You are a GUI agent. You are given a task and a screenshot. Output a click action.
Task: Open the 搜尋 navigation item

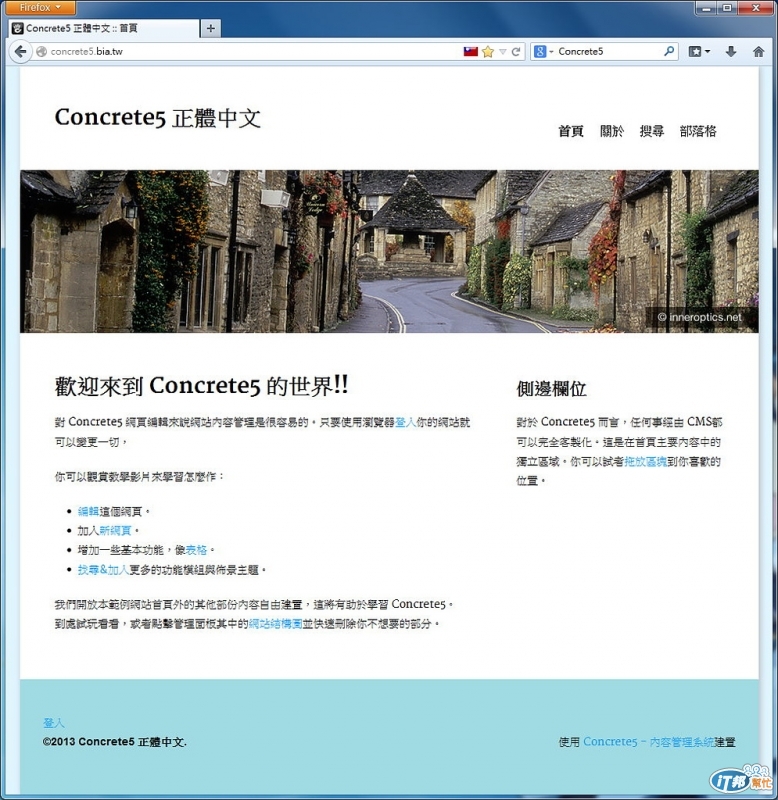652,131
